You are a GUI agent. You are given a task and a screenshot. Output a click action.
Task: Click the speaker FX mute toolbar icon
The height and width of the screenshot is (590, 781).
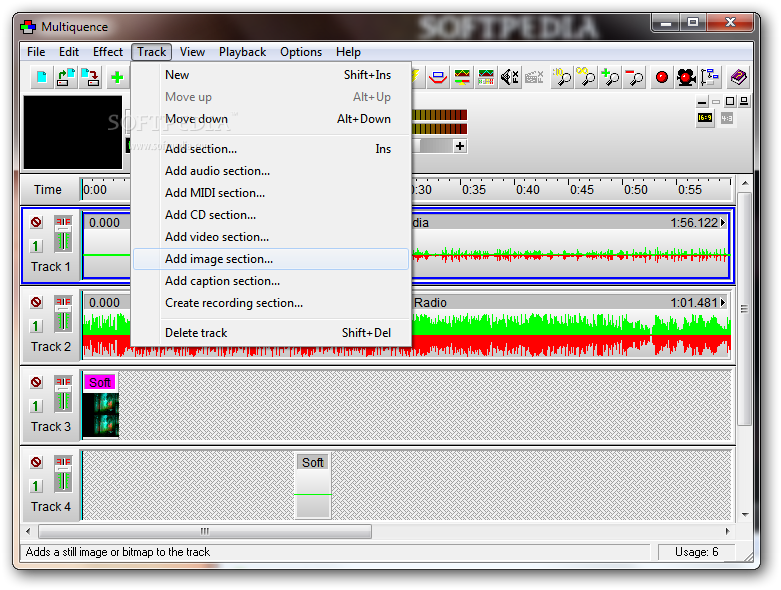[510, 77]
